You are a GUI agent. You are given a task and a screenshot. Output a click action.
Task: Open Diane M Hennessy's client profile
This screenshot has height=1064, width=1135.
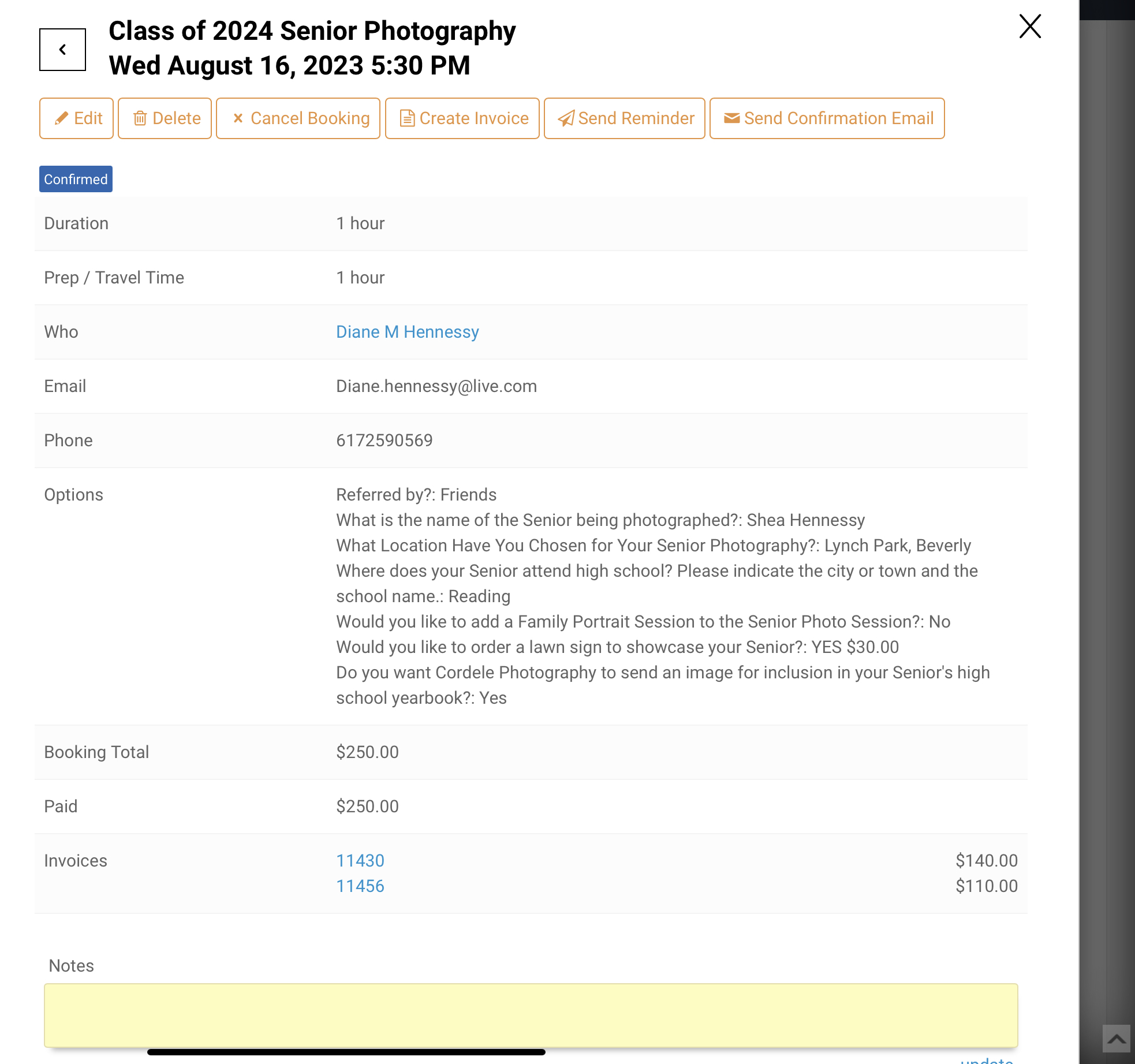(x=408, y=332)
